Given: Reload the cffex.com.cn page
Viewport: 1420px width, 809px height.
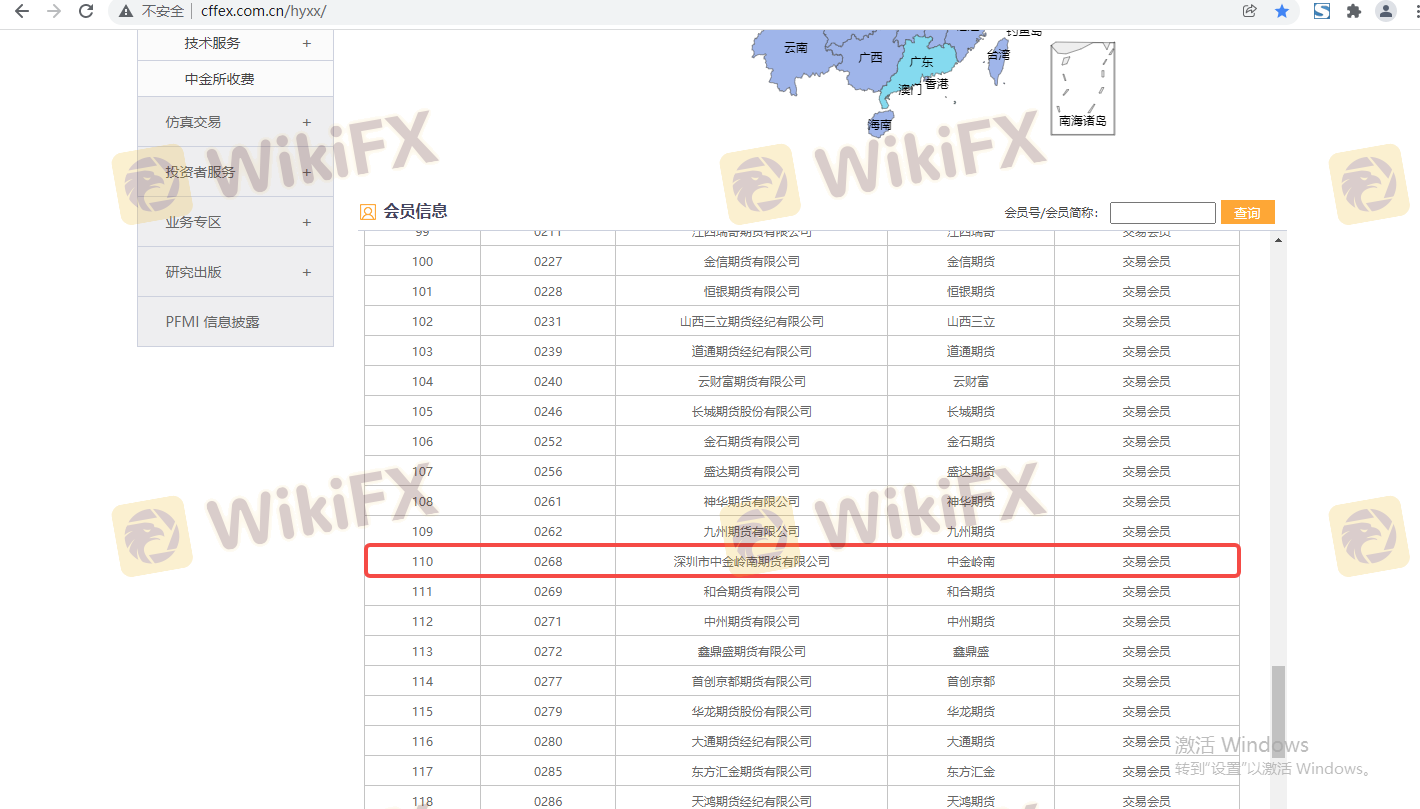Looking at the screenshot, I should point(86,11).
